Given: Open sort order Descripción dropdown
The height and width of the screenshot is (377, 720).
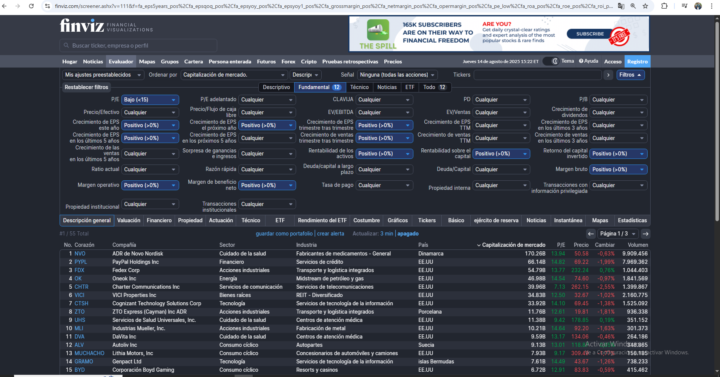Looking at the screenshot, I should (305, 75).
